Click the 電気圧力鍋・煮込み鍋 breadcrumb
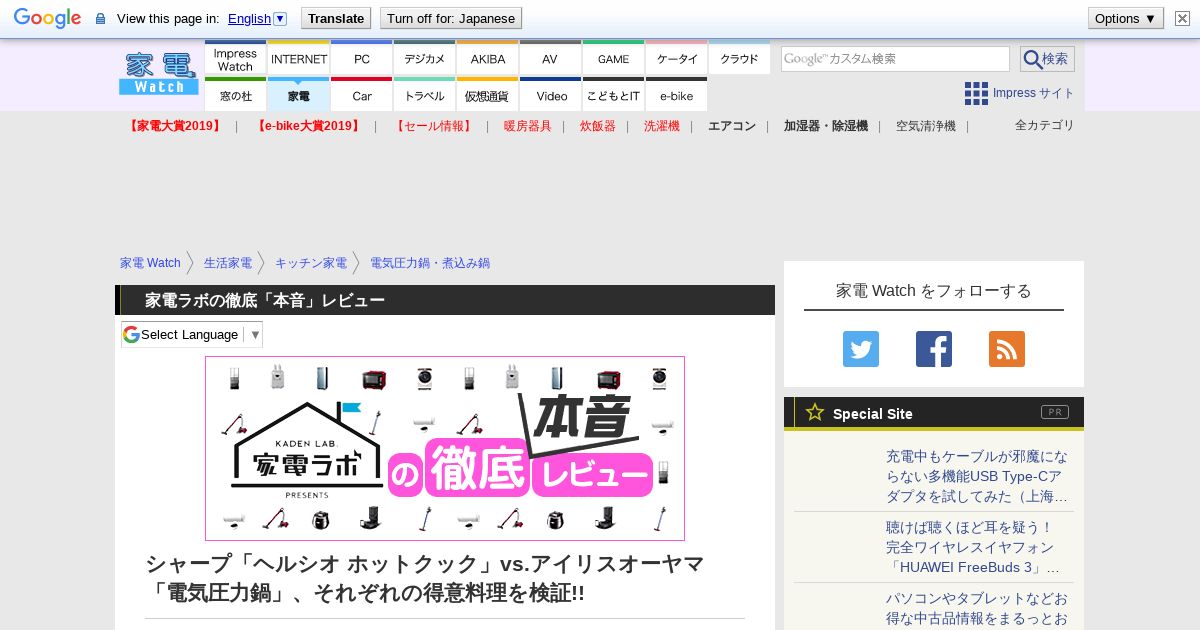 tap(430, 263)
